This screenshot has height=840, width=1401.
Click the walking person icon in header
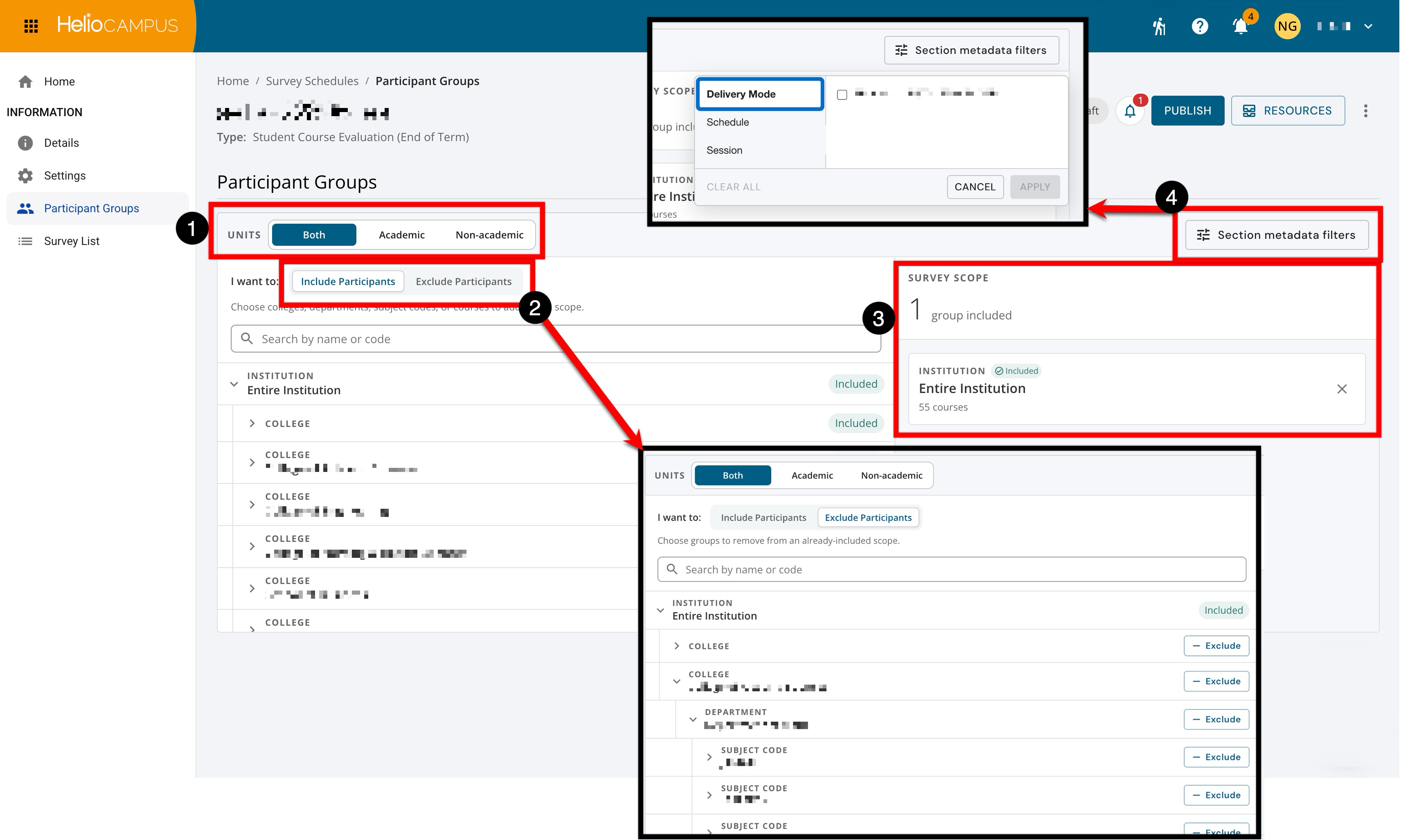(1159, 26)
